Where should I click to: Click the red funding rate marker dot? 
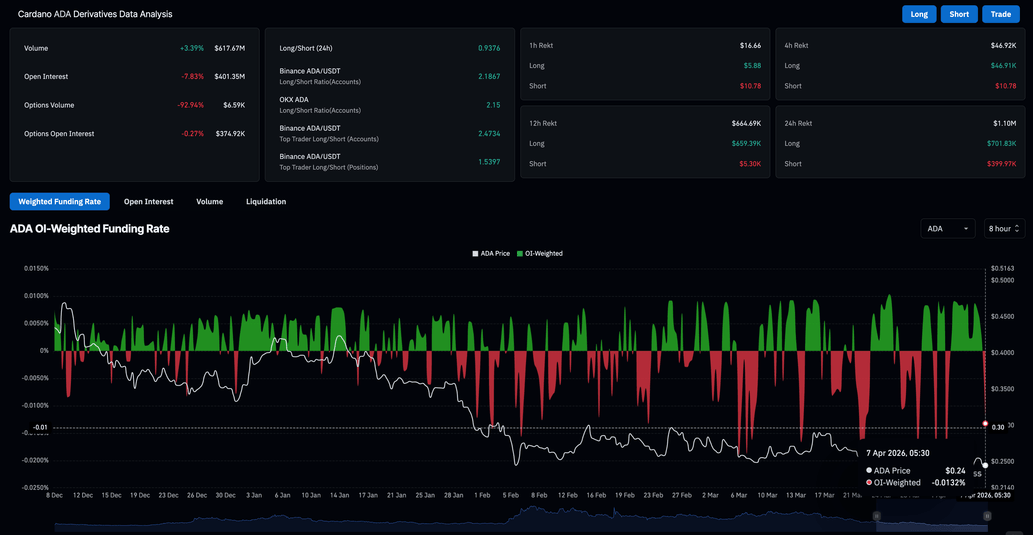(x=985, y=424)
